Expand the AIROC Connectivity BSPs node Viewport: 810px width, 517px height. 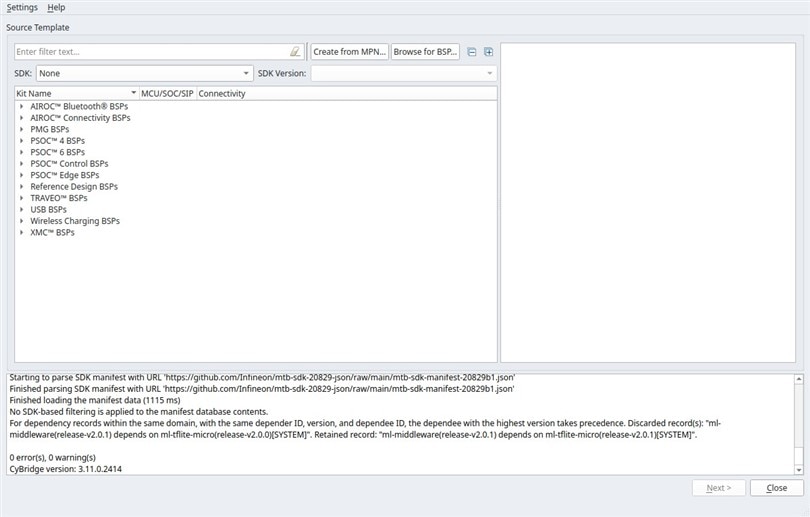21,118
